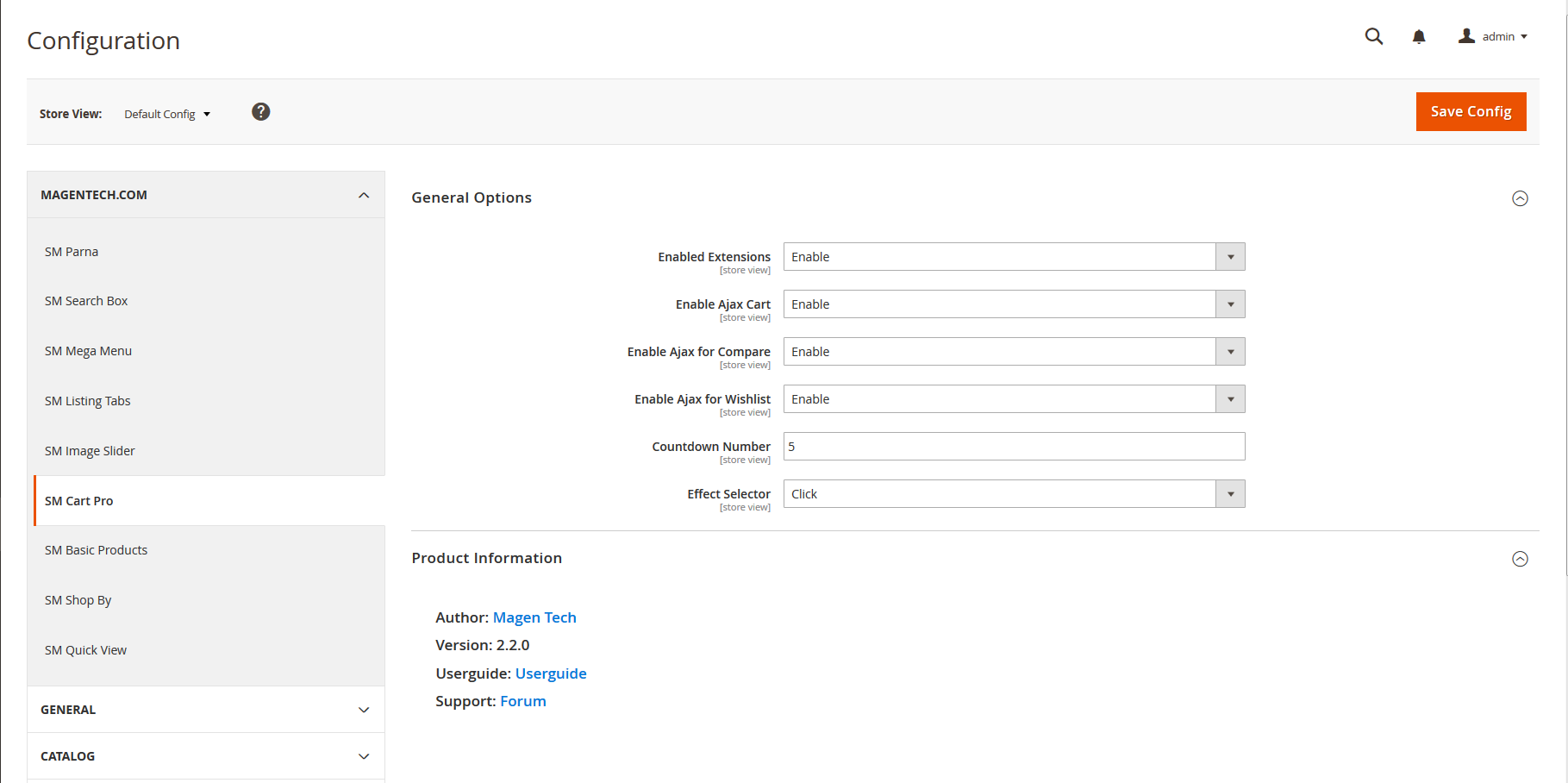Open Enable Ajax for Compare dropdown

pos(1014,352)
